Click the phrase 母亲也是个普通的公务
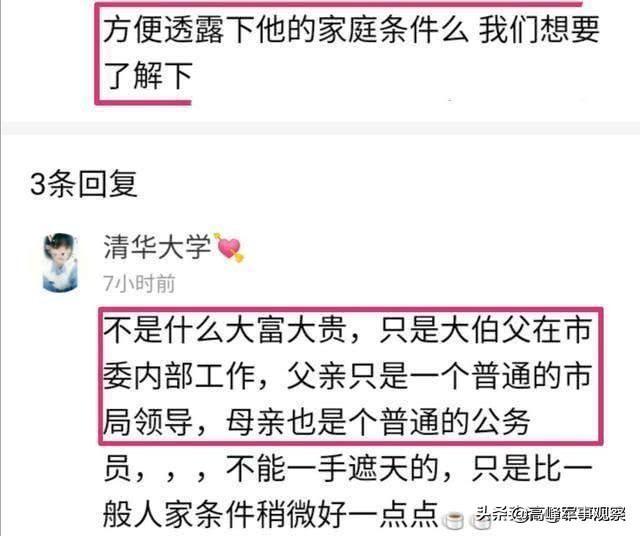The image size is (640, 536). point(378,422)
